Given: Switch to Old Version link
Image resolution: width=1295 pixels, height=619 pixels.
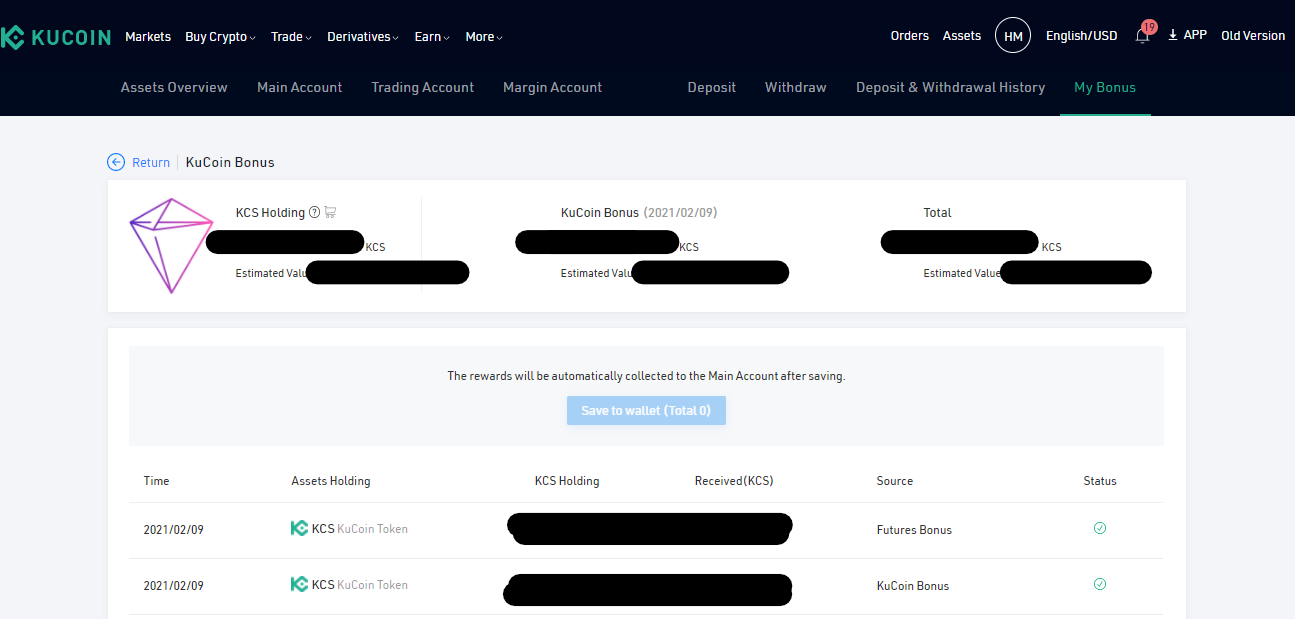Looking at the screenshot, I should 1253,36.
